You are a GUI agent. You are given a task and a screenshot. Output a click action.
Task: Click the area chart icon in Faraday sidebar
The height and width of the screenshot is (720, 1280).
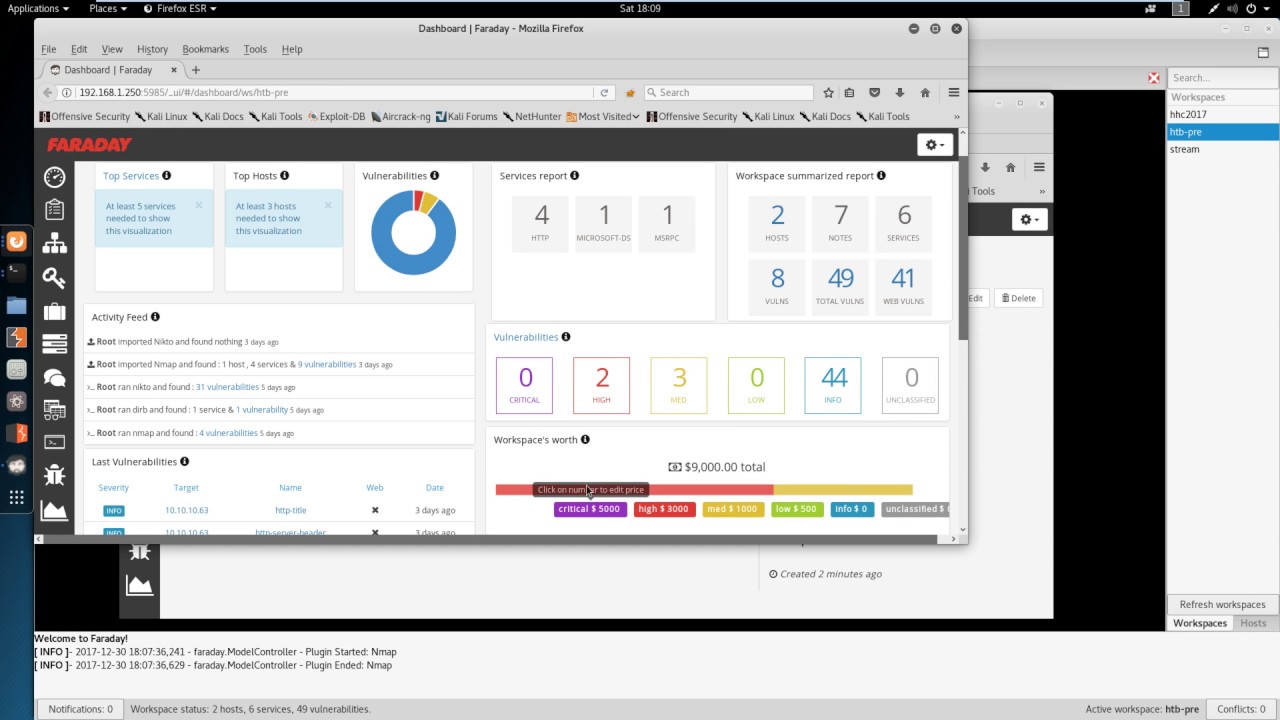tap(54, 509)
